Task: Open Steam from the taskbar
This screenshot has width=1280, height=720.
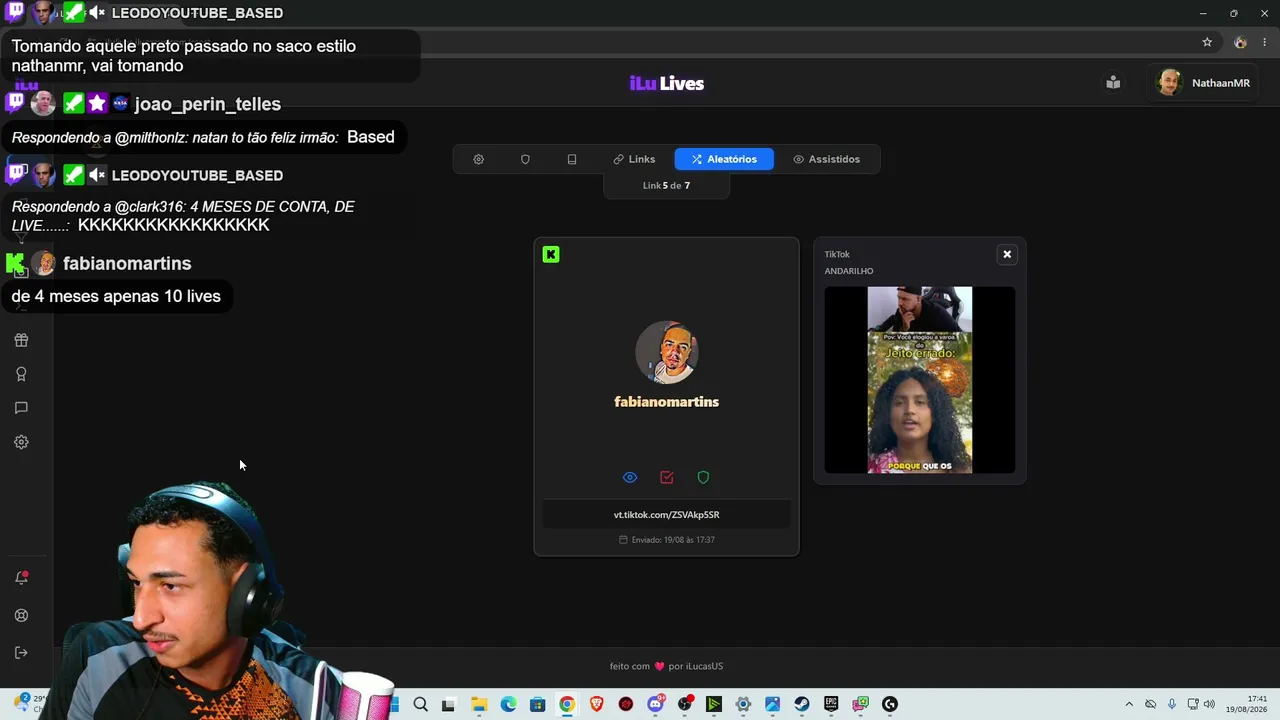Action: point(802,704)
